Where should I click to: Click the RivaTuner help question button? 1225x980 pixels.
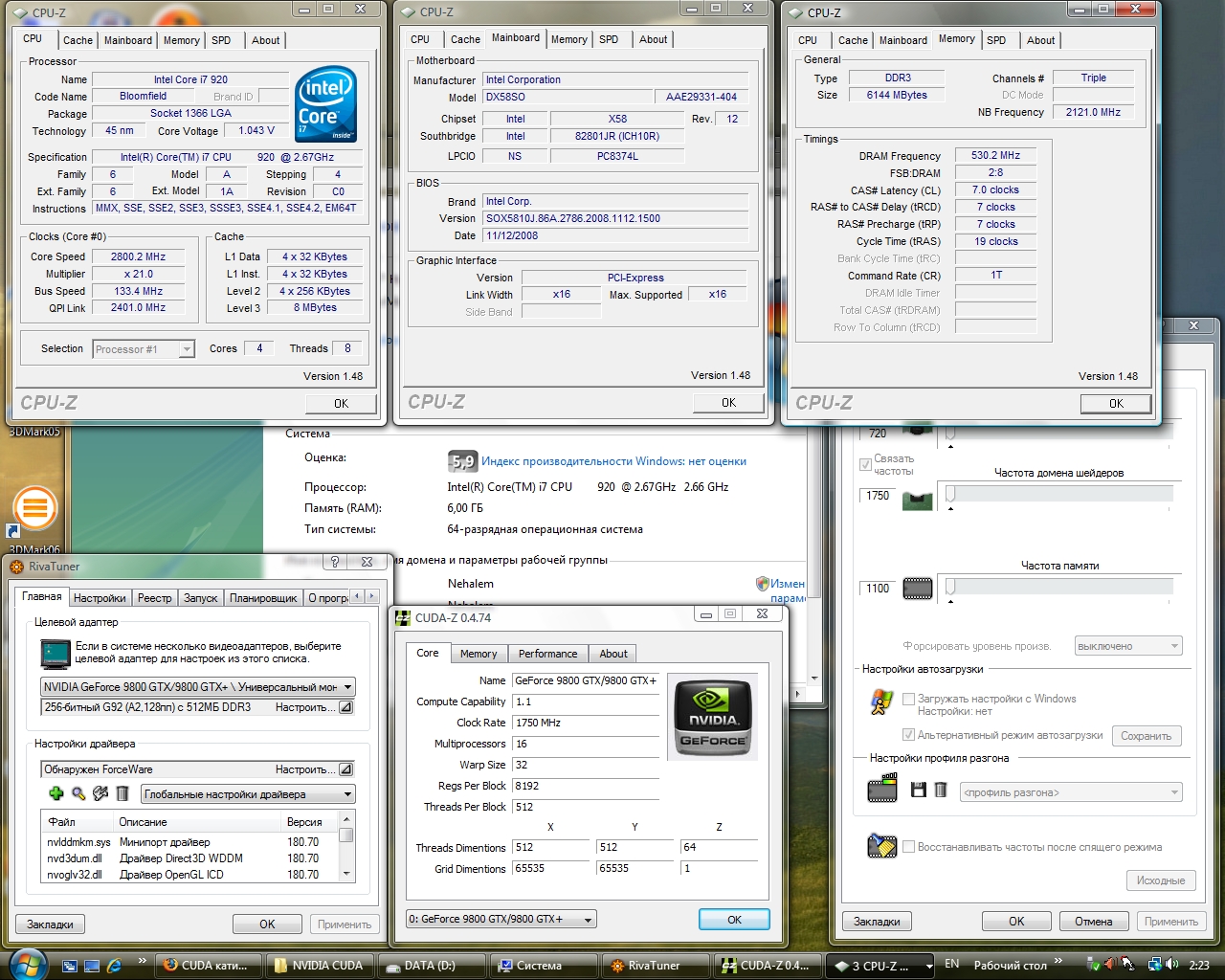click(x=334, y=562)
